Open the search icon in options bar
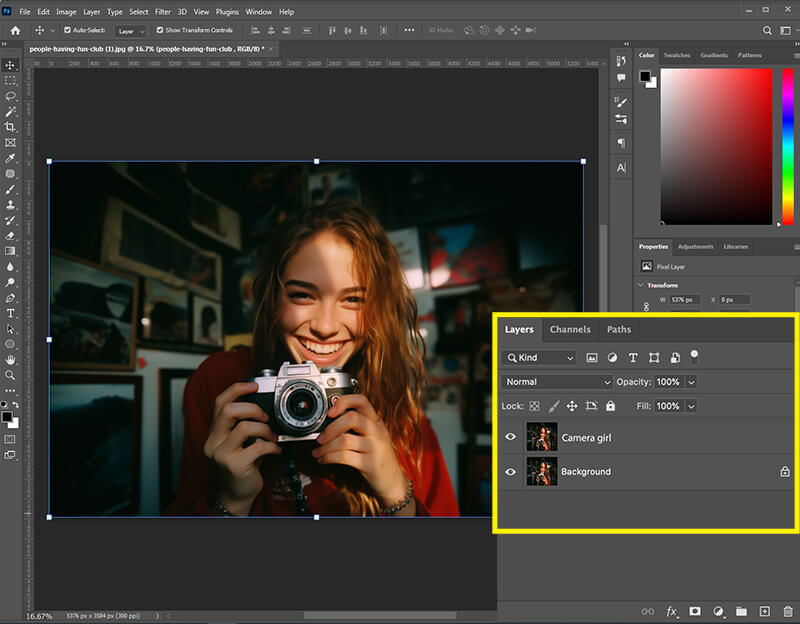Image resolution: width=800 pixels, height=624 pixels. [x=767, y=31]
